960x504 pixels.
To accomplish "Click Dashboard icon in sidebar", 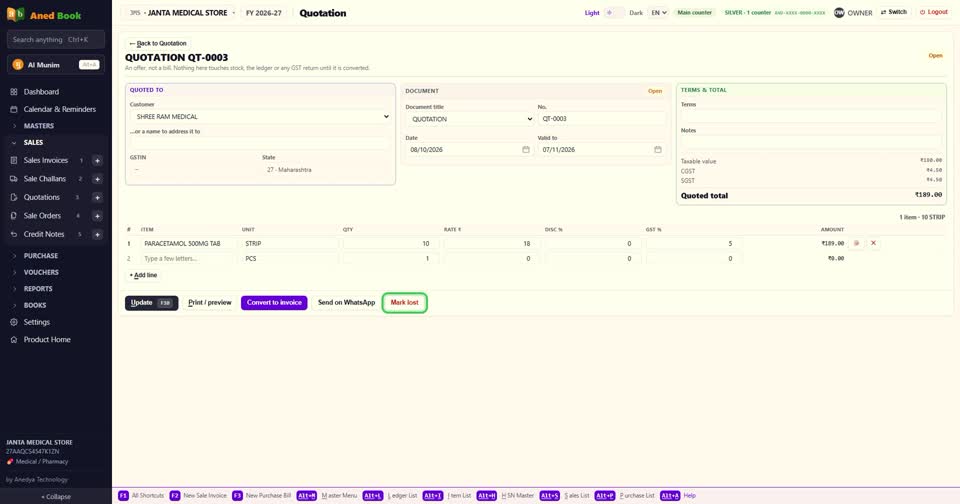I will [x=14, y=92].
